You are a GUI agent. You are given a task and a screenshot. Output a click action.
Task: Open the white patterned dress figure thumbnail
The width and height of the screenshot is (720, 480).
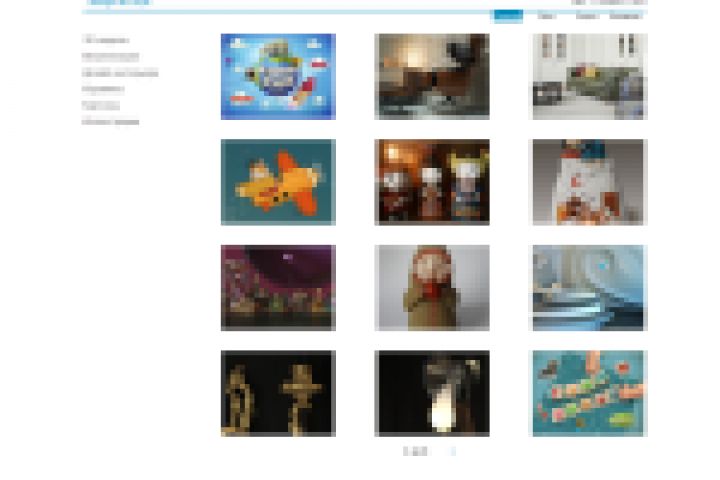(x=590, y=182)
